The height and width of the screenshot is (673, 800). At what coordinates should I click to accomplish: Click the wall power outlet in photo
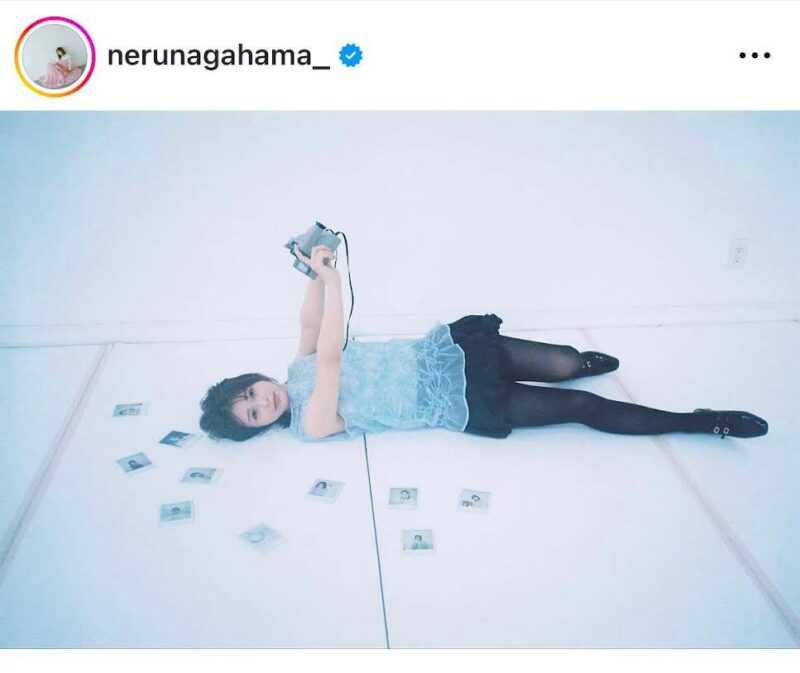(x=737, y=254)
